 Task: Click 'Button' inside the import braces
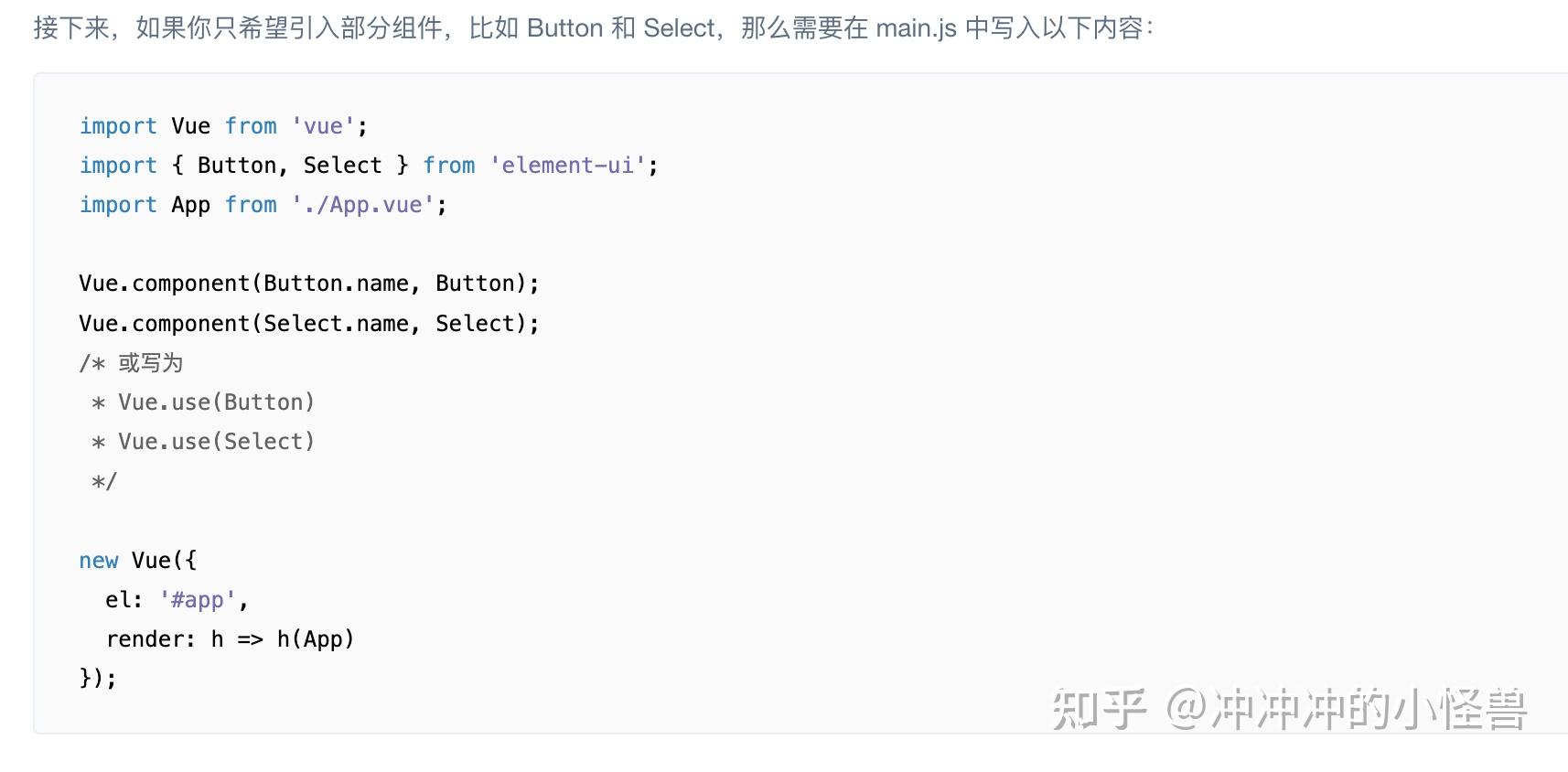coord(237,166)
